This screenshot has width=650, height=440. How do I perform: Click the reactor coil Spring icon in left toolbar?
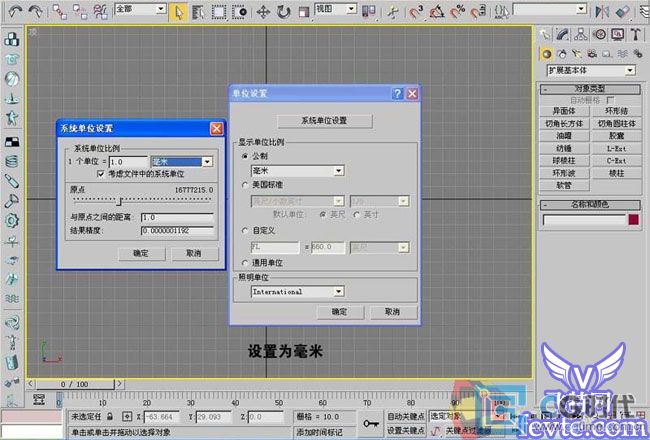(x=12, y=161)
